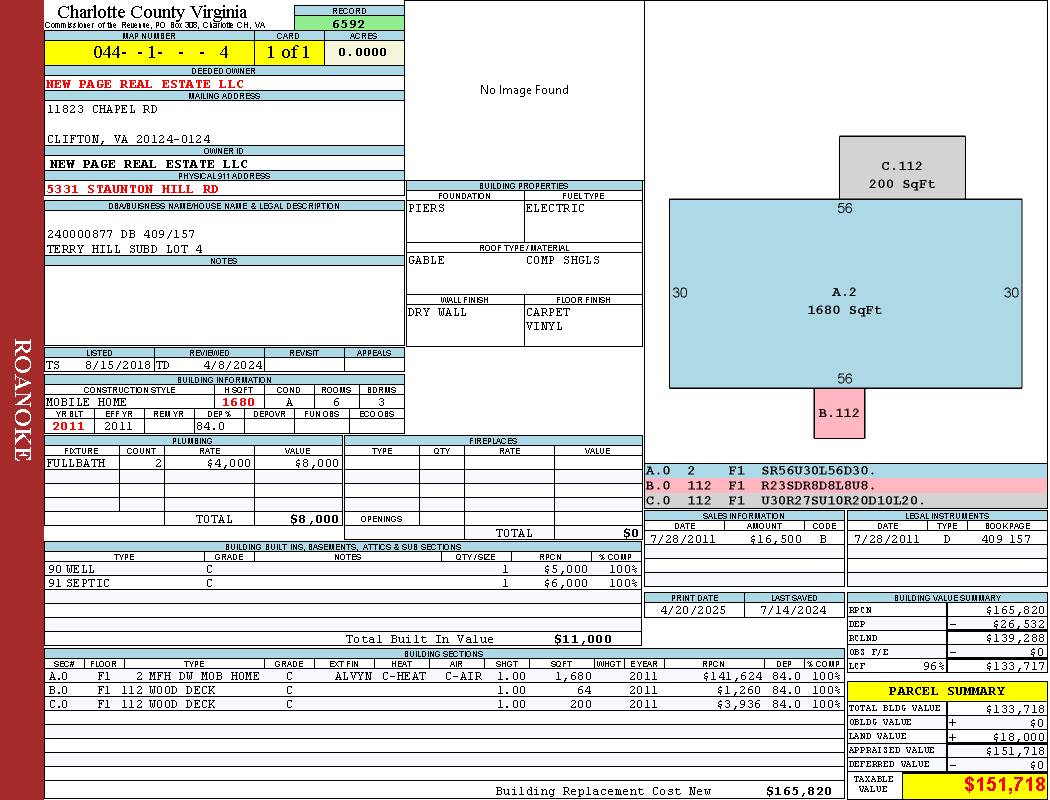1050x800 pixels.
Task: Click the "1 of 1" card indicator
Action: (x=288, y=52)
